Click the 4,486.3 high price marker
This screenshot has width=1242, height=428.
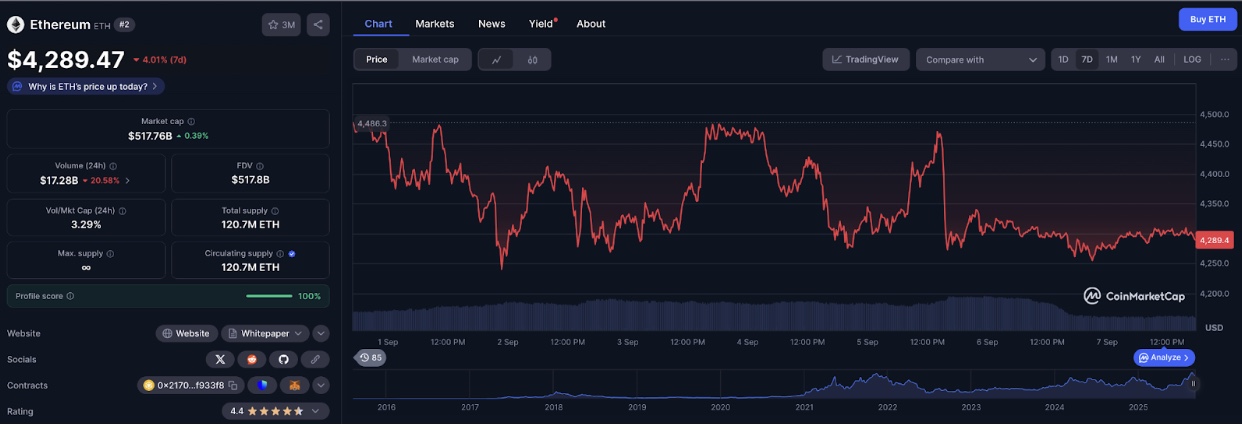click(372, 123)
